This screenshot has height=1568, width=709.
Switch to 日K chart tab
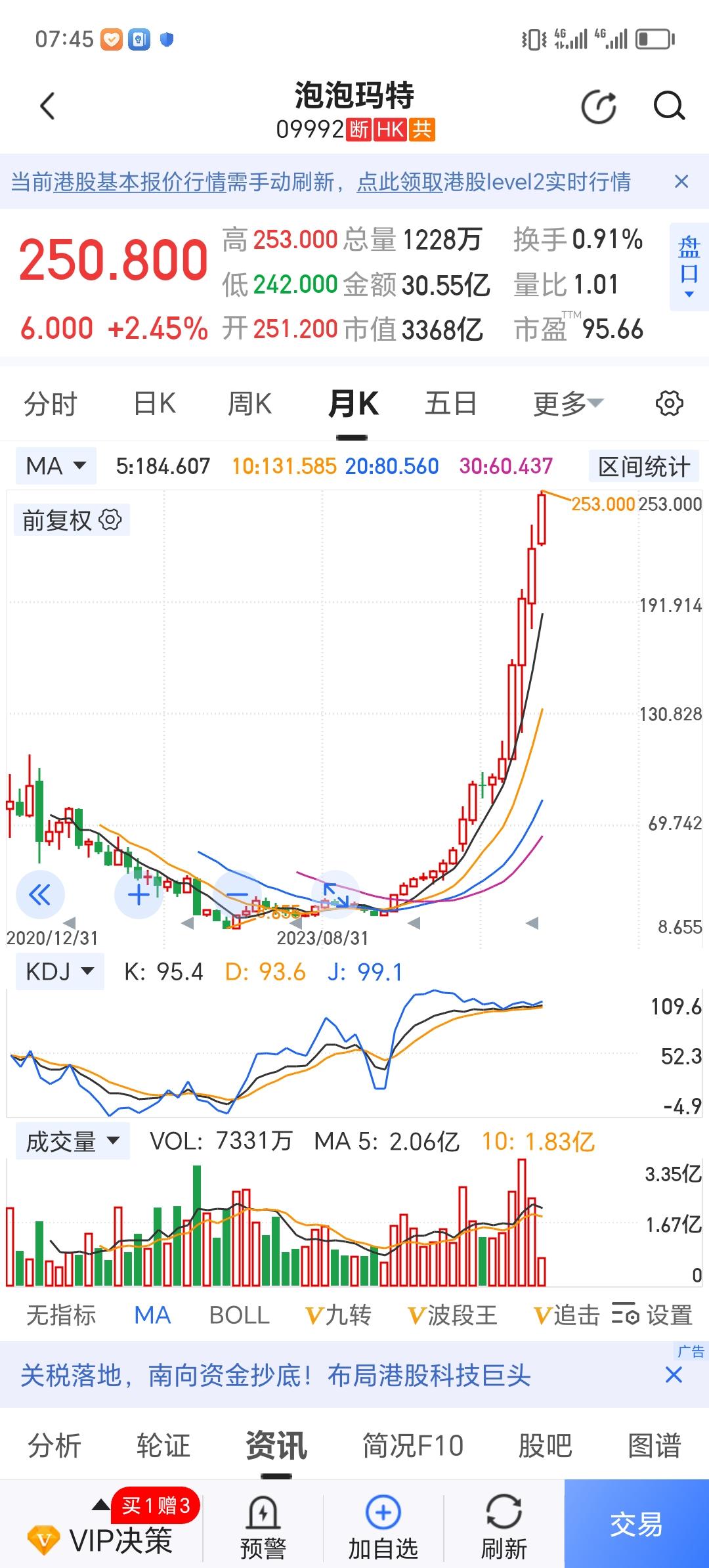click(155, 403)
